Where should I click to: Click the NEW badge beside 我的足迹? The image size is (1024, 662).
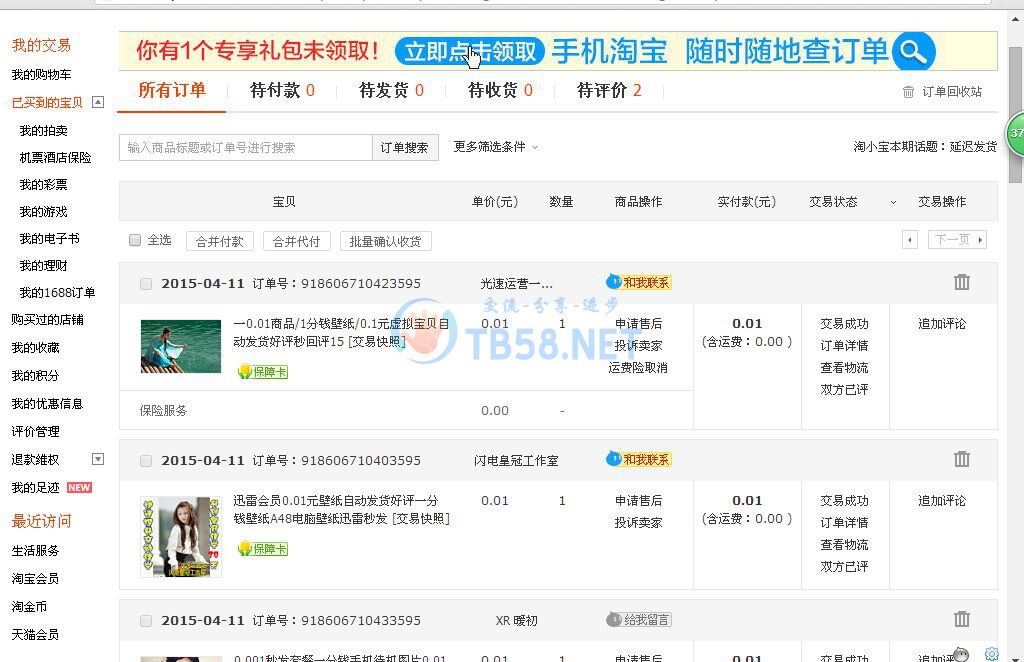tap(79, 488)
